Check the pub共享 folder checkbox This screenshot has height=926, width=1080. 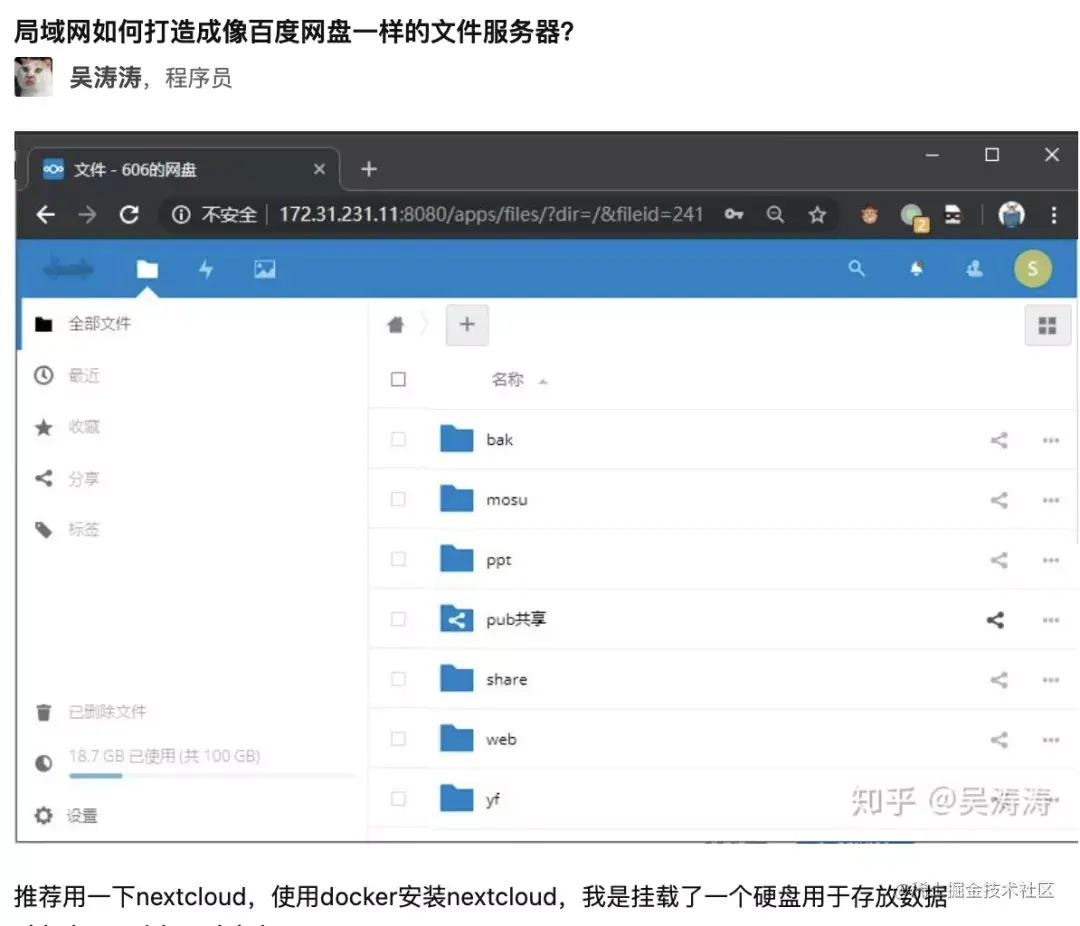(398, 619)
